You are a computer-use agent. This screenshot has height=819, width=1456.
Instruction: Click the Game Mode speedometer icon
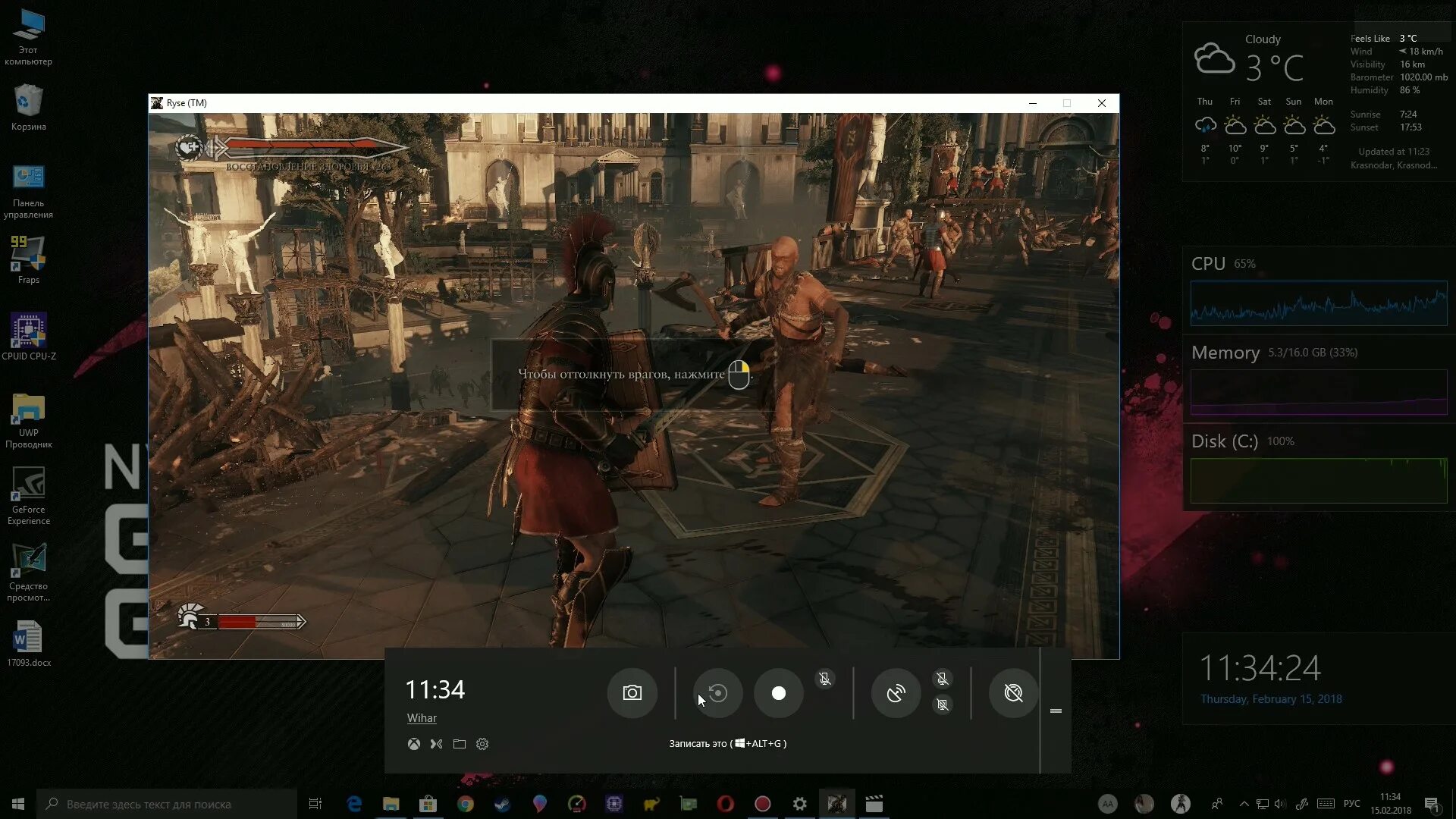tap(1013, 692)
